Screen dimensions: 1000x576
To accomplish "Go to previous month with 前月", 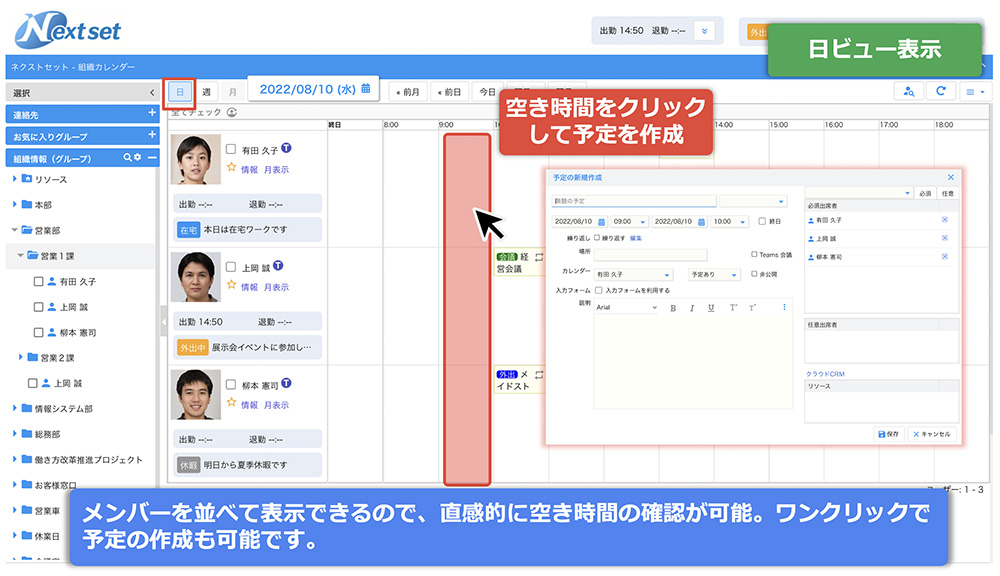I will 408,92.
